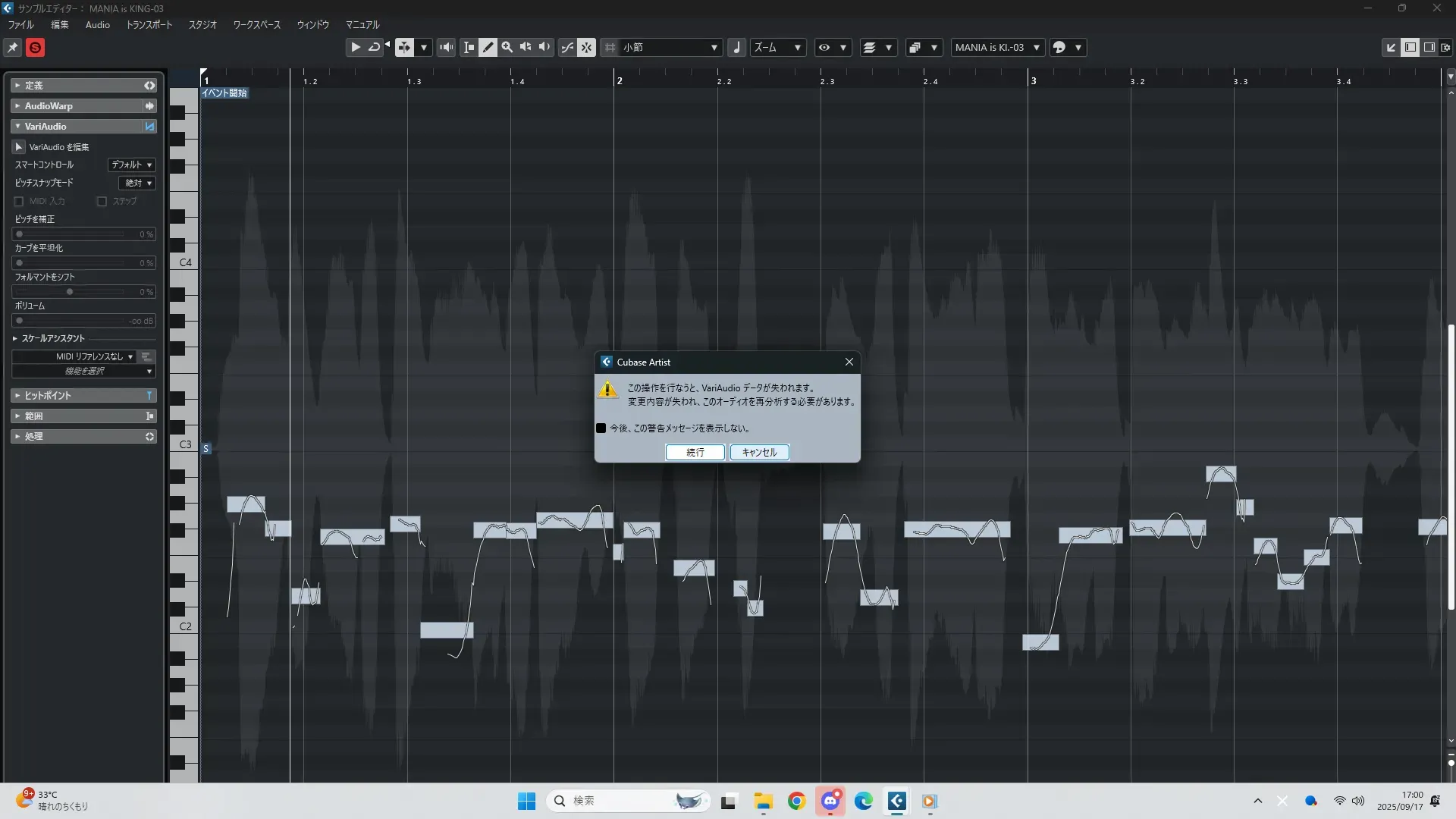
Task: Click the キャンセル button in dialog
Action: tap(759, 453)
